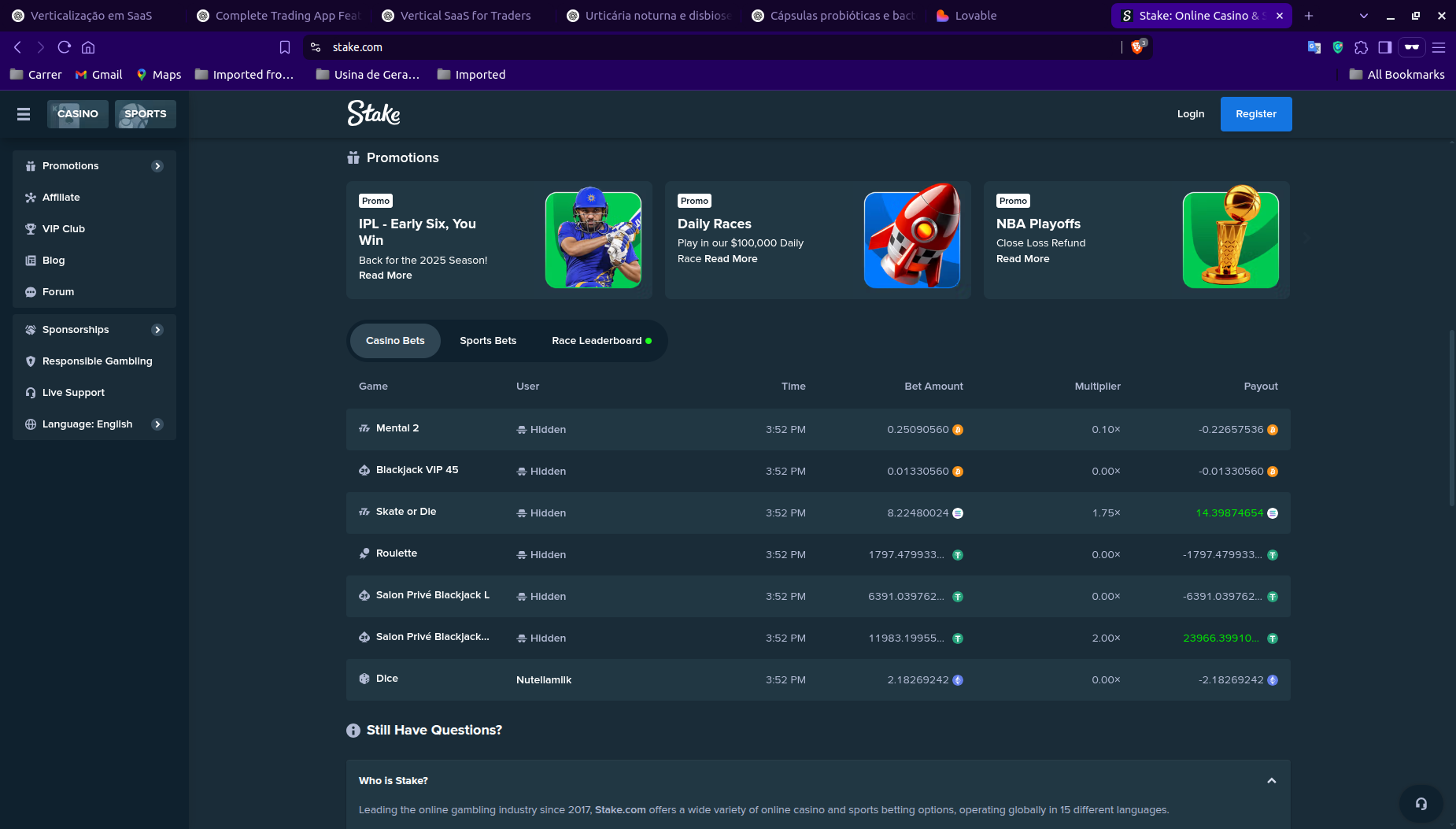Click the Login link
This screenshot has width=1456, height=829.
tap(1190, 114)
